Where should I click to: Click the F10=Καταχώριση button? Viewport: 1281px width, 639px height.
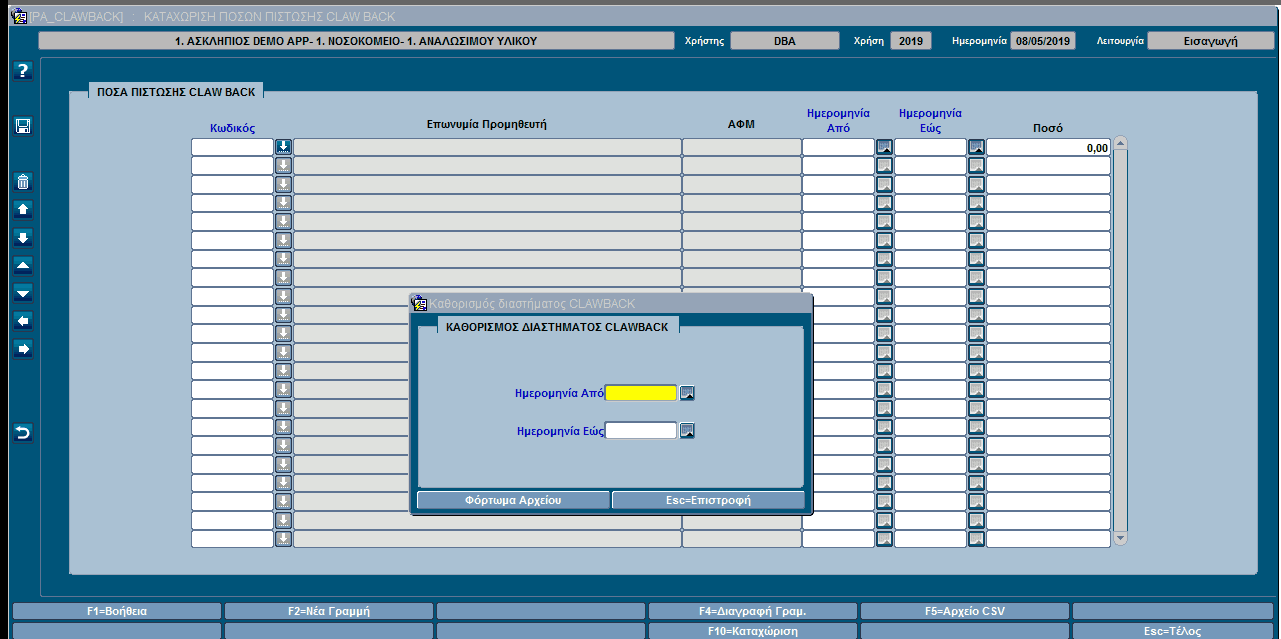coord(753,631)
